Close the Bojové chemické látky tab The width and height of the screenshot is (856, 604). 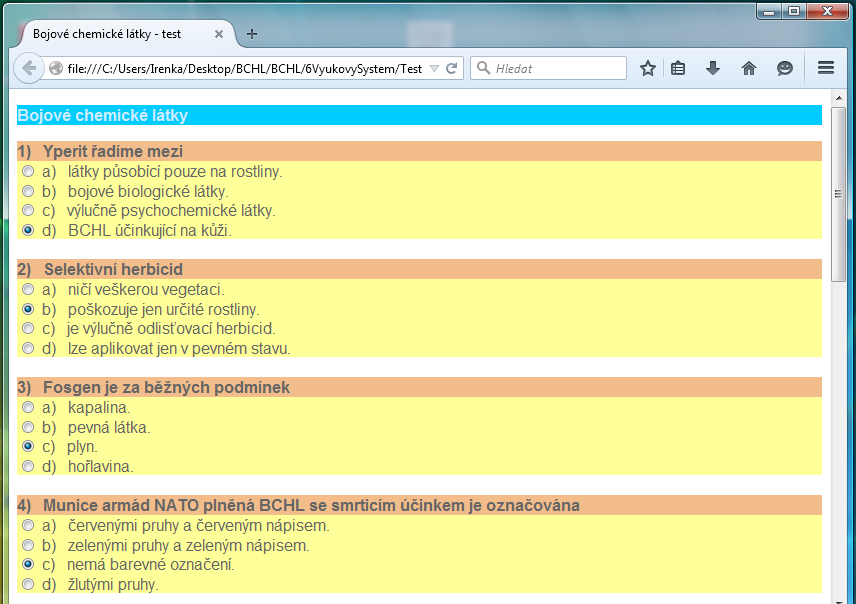(219, 34)
